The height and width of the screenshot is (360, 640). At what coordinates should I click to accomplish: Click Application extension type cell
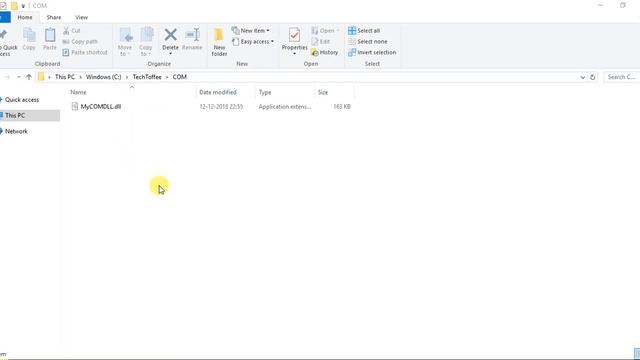click(x=285, y=107)
